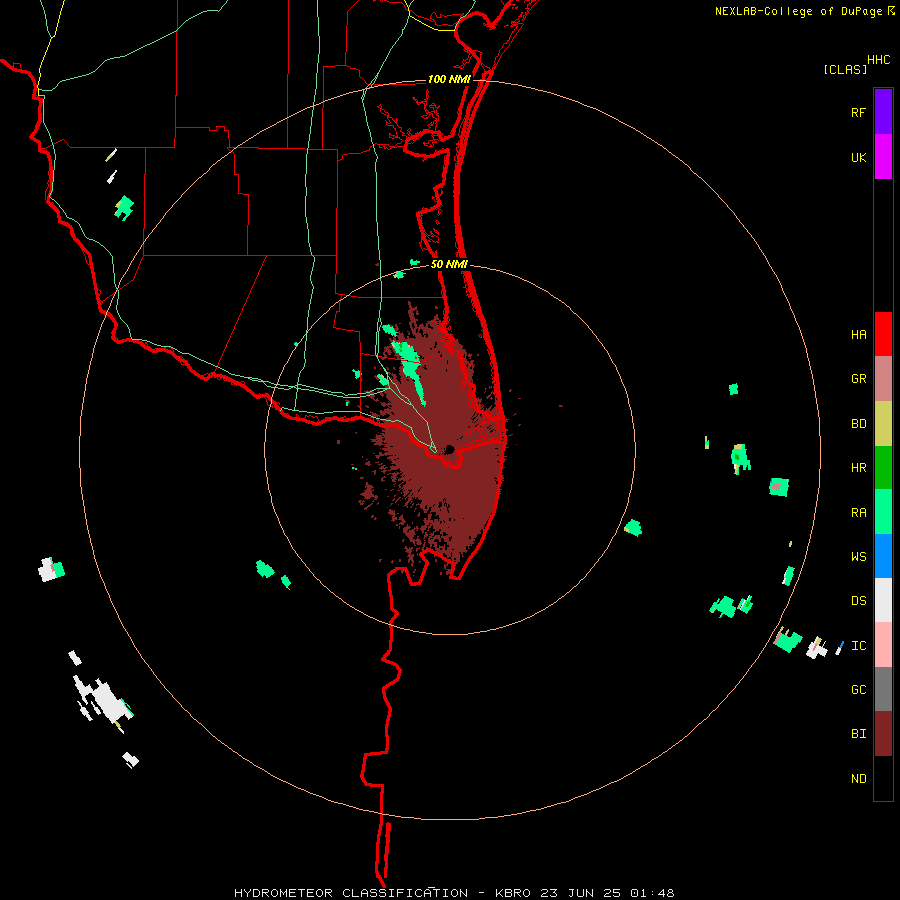The width and height of the screenshot is (900, 900).
Task: Click the NEXLAB-College of DuPage credit text
Action: [798, 11]
